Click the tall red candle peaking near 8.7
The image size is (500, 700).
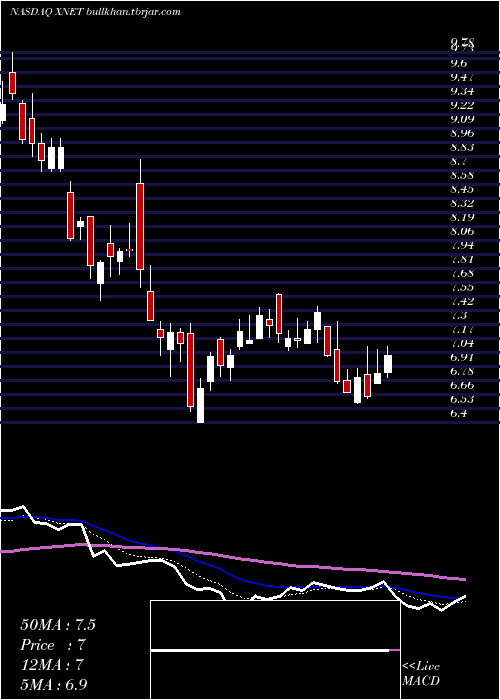(140, 226)
